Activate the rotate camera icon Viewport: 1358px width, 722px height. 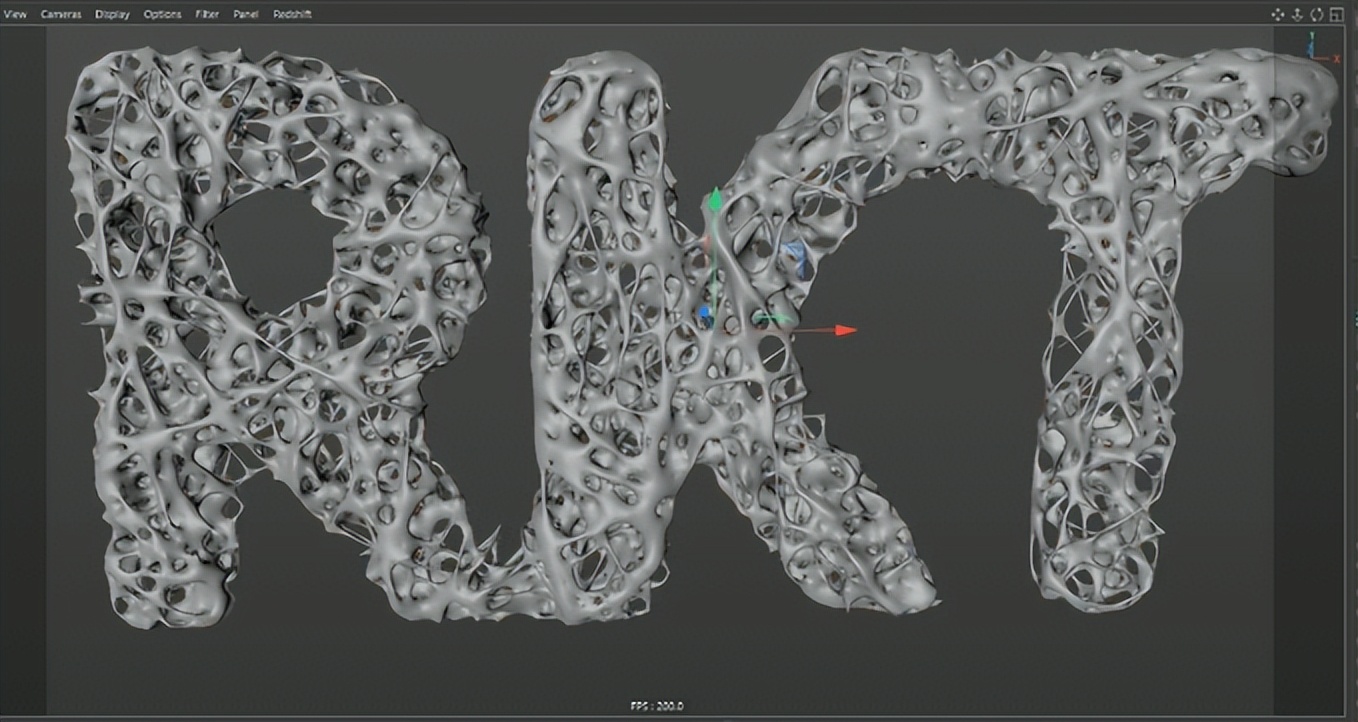[1316, 14]
